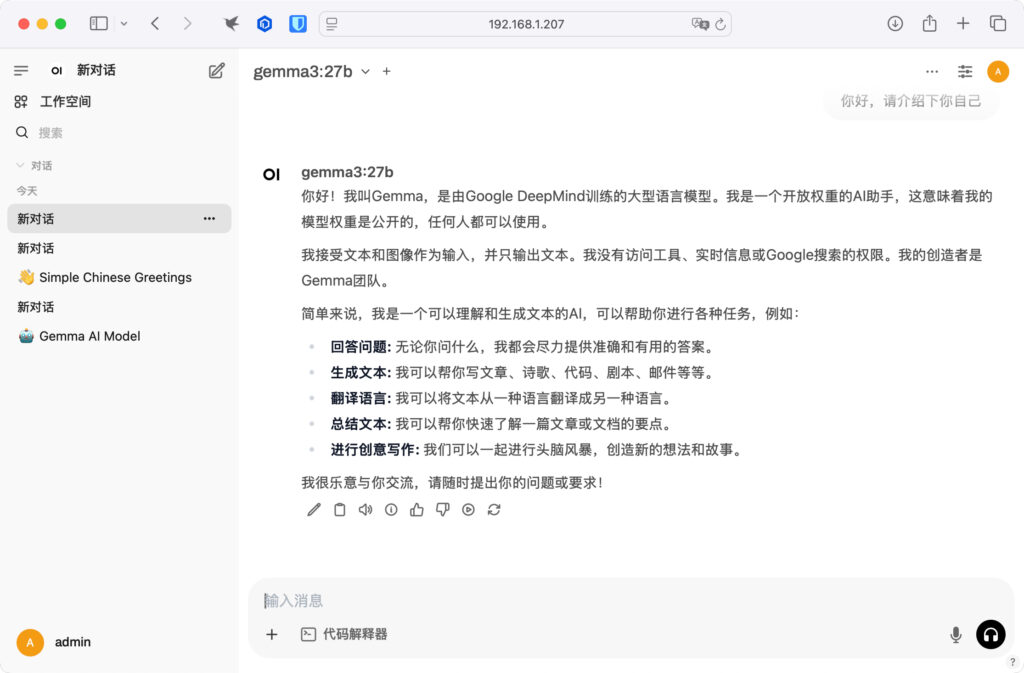Viewport: 1024px width, 673px height.
Task: Show Safari downloads
Action: (895, 23)
